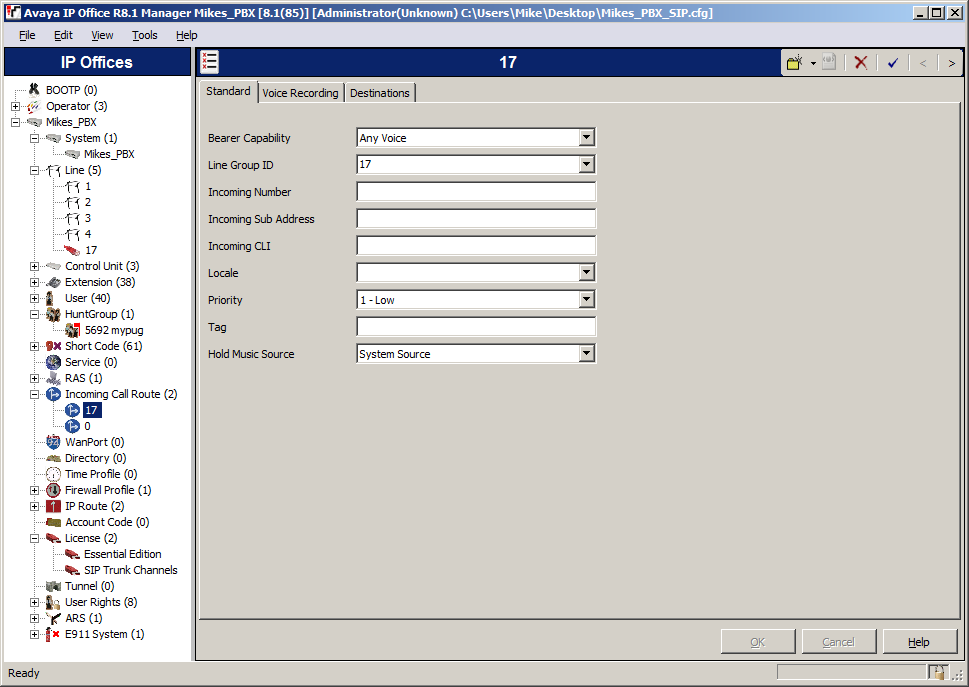Open the Edit menu

(x=63, y=35)
